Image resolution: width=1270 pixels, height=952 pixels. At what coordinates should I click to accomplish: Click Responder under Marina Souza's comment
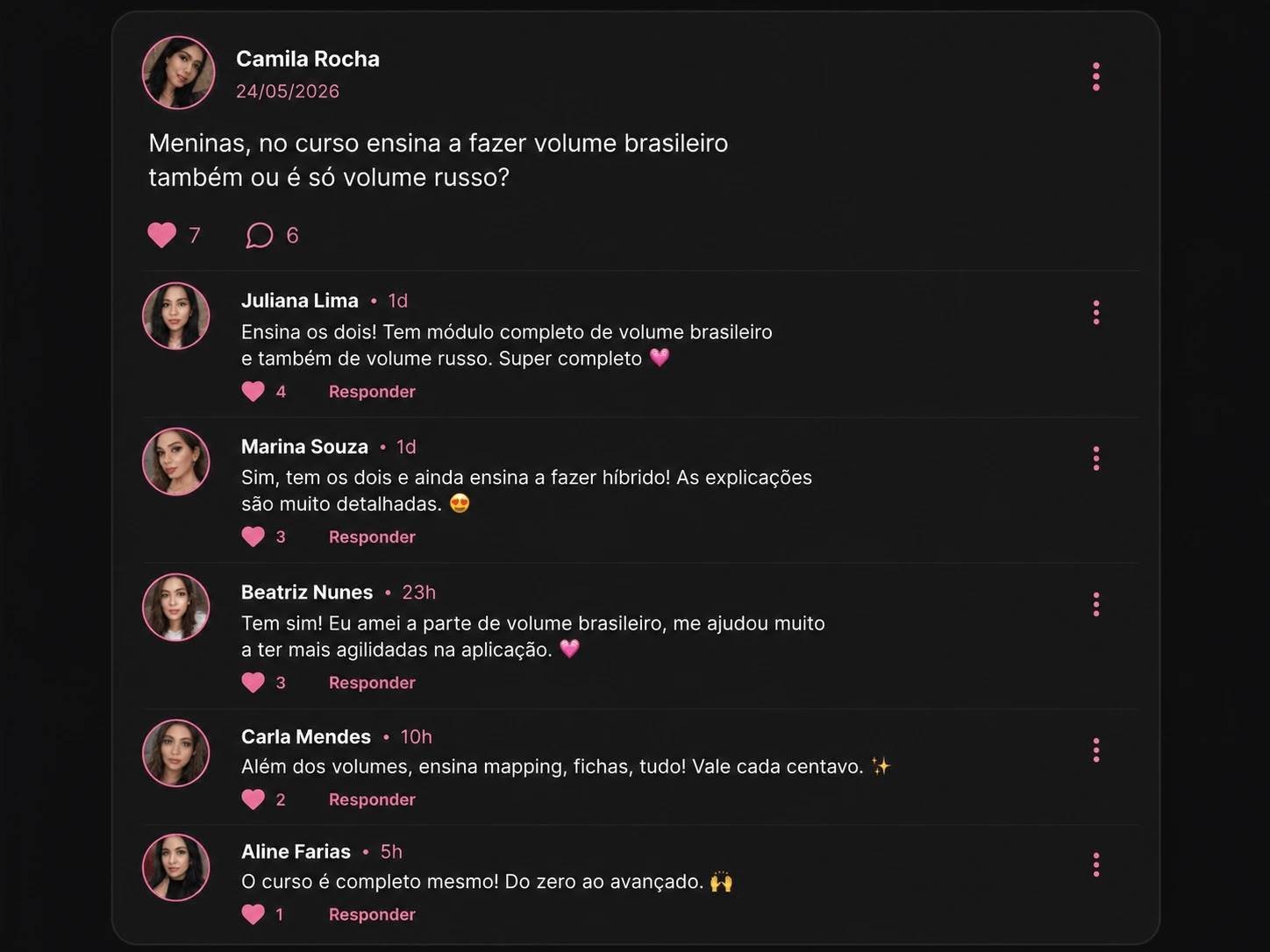click(x=372, y=536)
